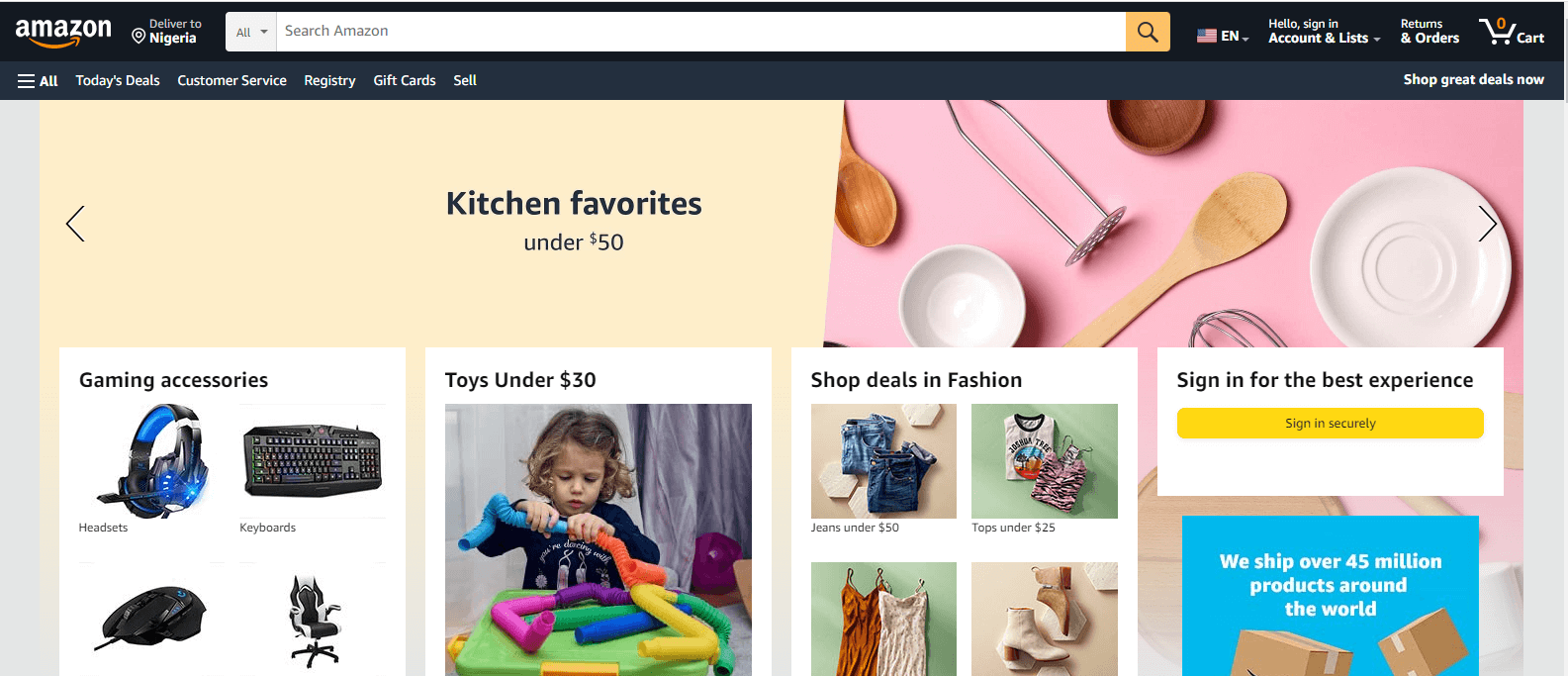Show previous banner with left arrow

[75, 224]
